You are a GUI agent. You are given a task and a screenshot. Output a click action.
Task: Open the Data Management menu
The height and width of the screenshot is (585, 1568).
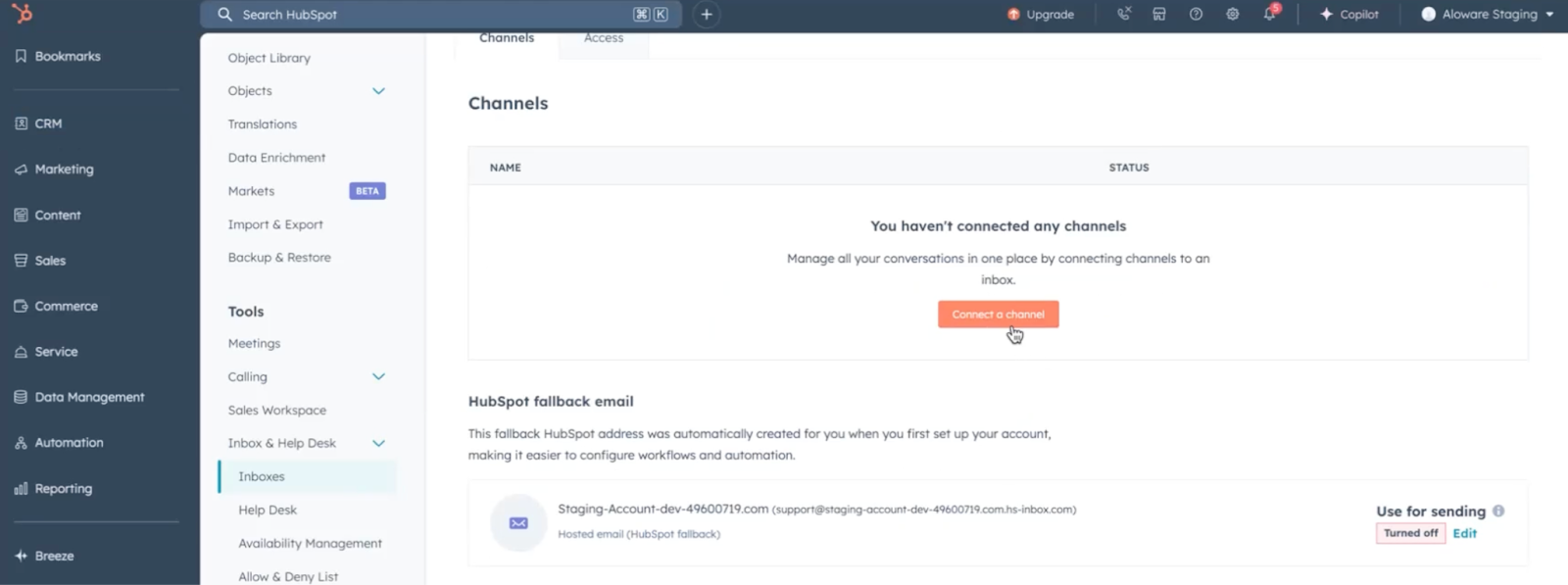(x=79, y=398)
